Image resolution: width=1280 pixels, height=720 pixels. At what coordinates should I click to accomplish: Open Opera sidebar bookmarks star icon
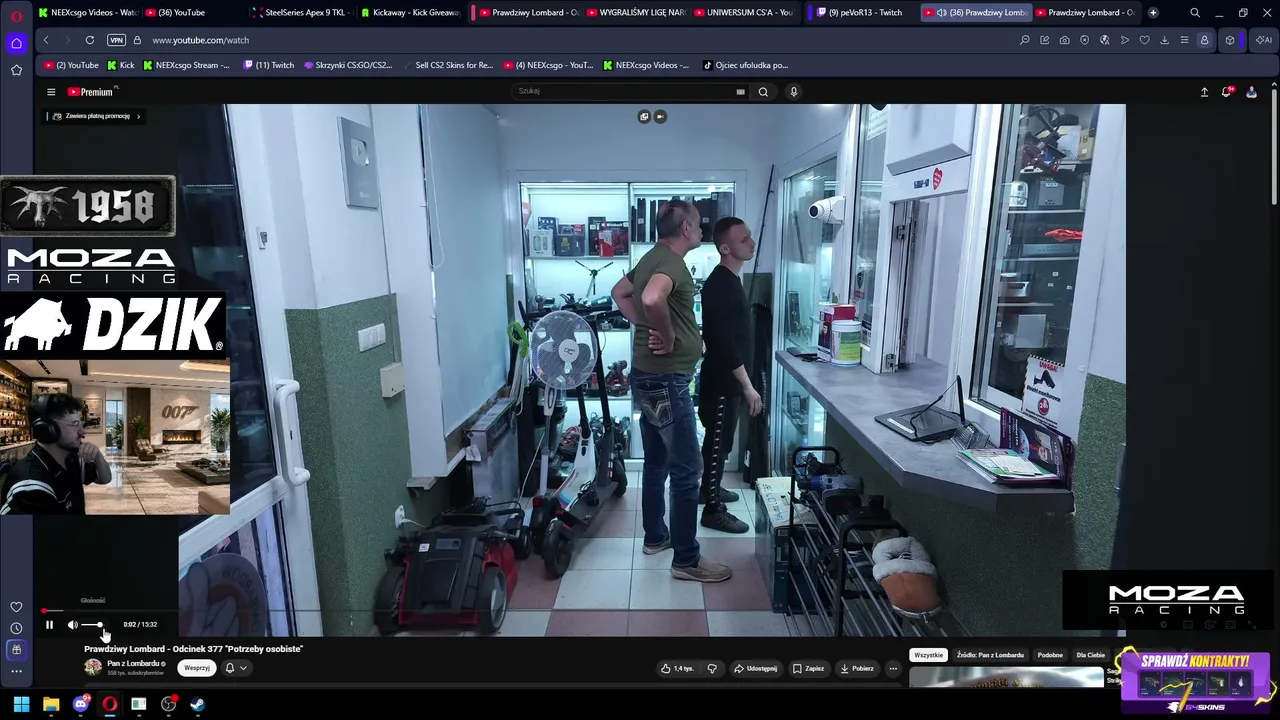click(16, 70)
